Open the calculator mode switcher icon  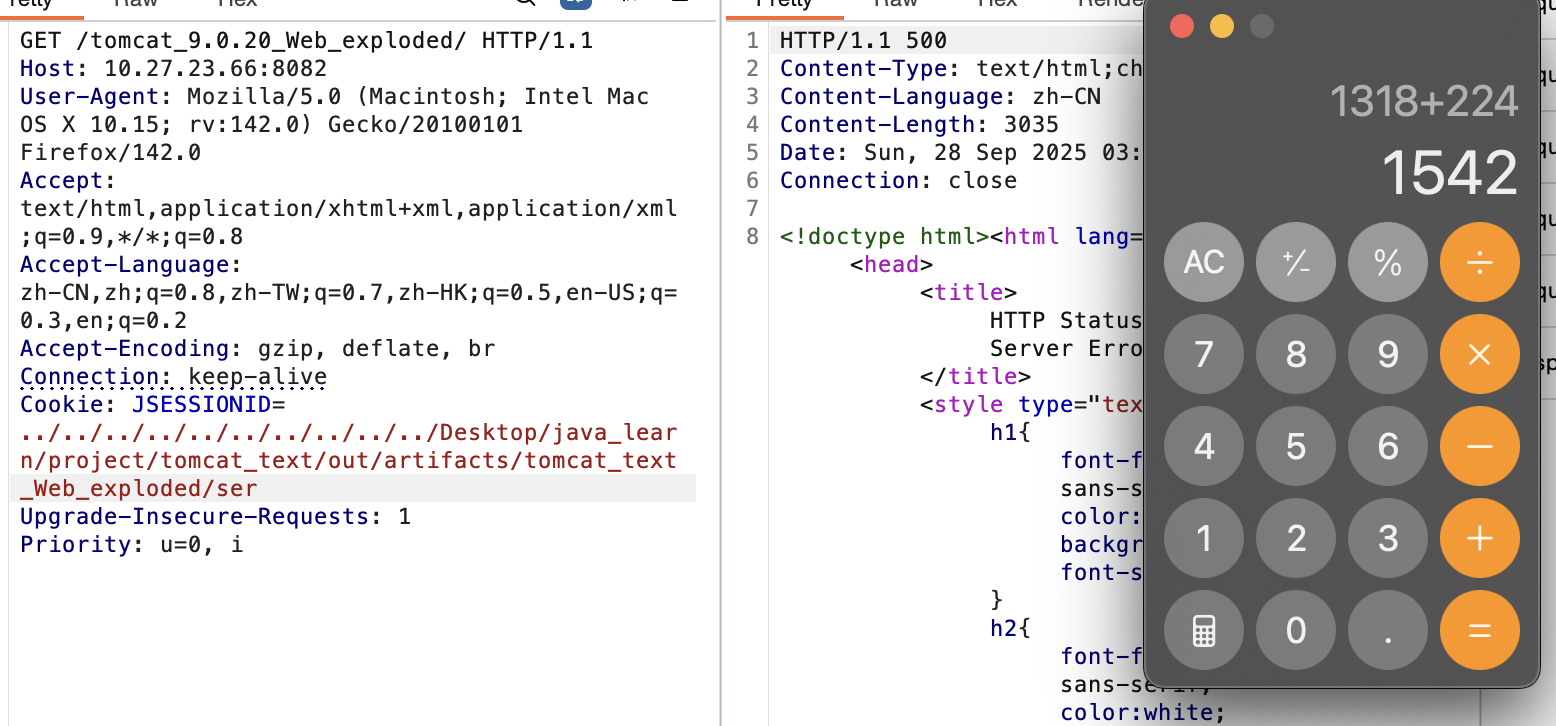1204,630
